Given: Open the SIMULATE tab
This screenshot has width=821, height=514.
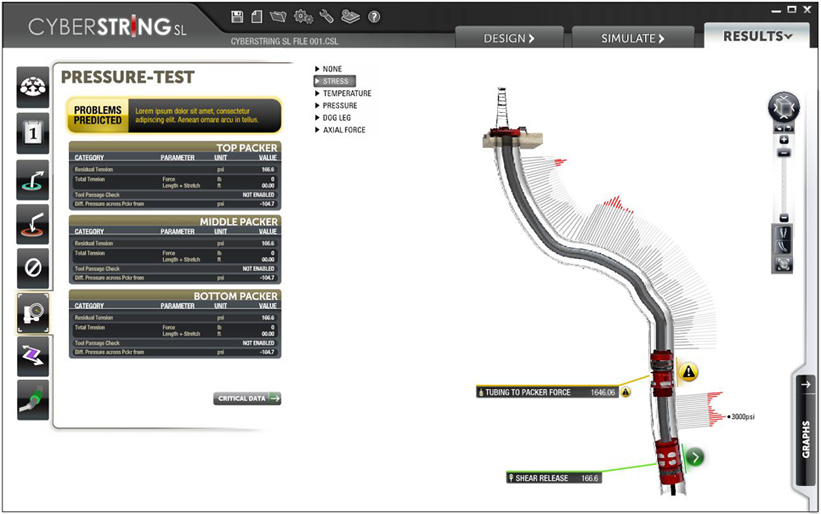Looking at the screenshot, I should [x=633, y=38].
